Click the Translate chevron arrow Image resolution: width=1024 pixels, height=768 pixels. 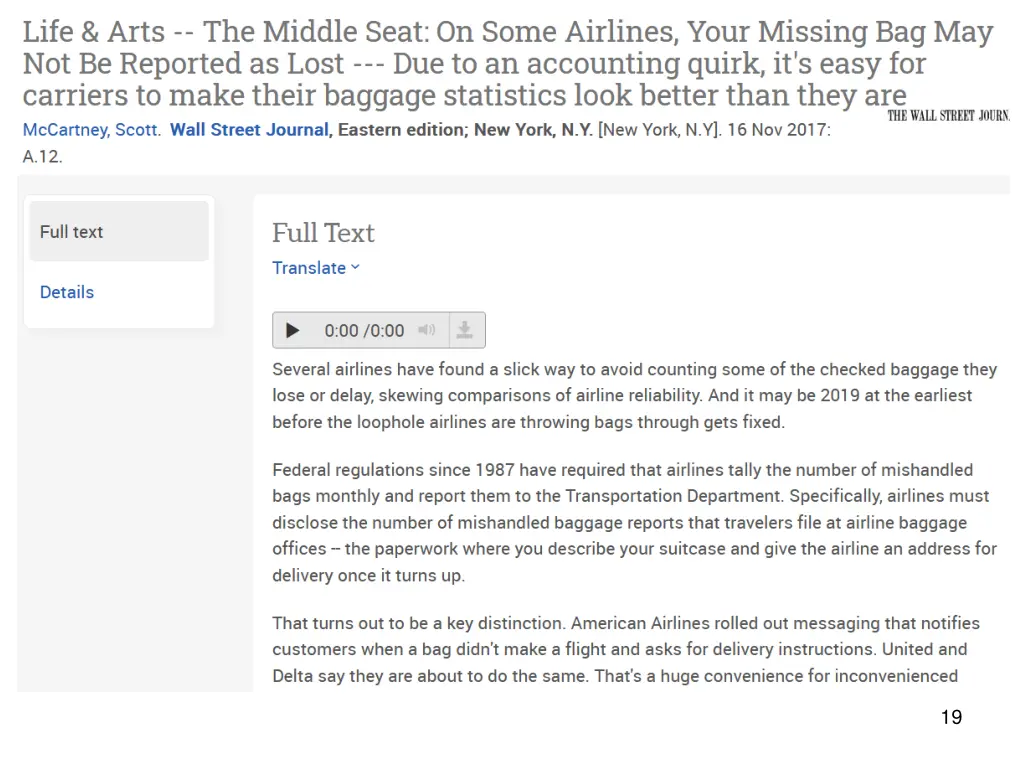[355, 267]
